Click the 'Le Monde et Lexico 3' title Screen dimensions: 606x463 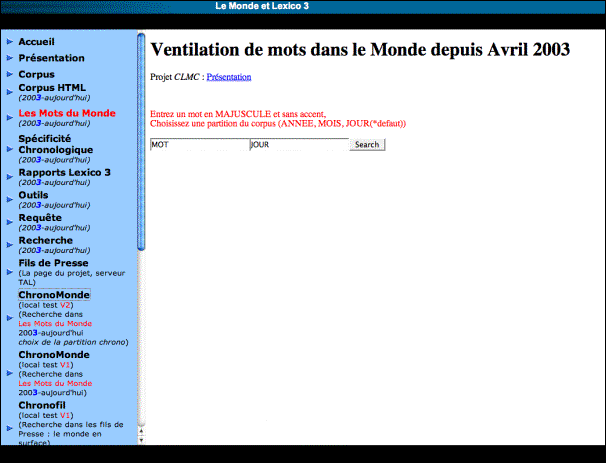(x=262, y=6)
